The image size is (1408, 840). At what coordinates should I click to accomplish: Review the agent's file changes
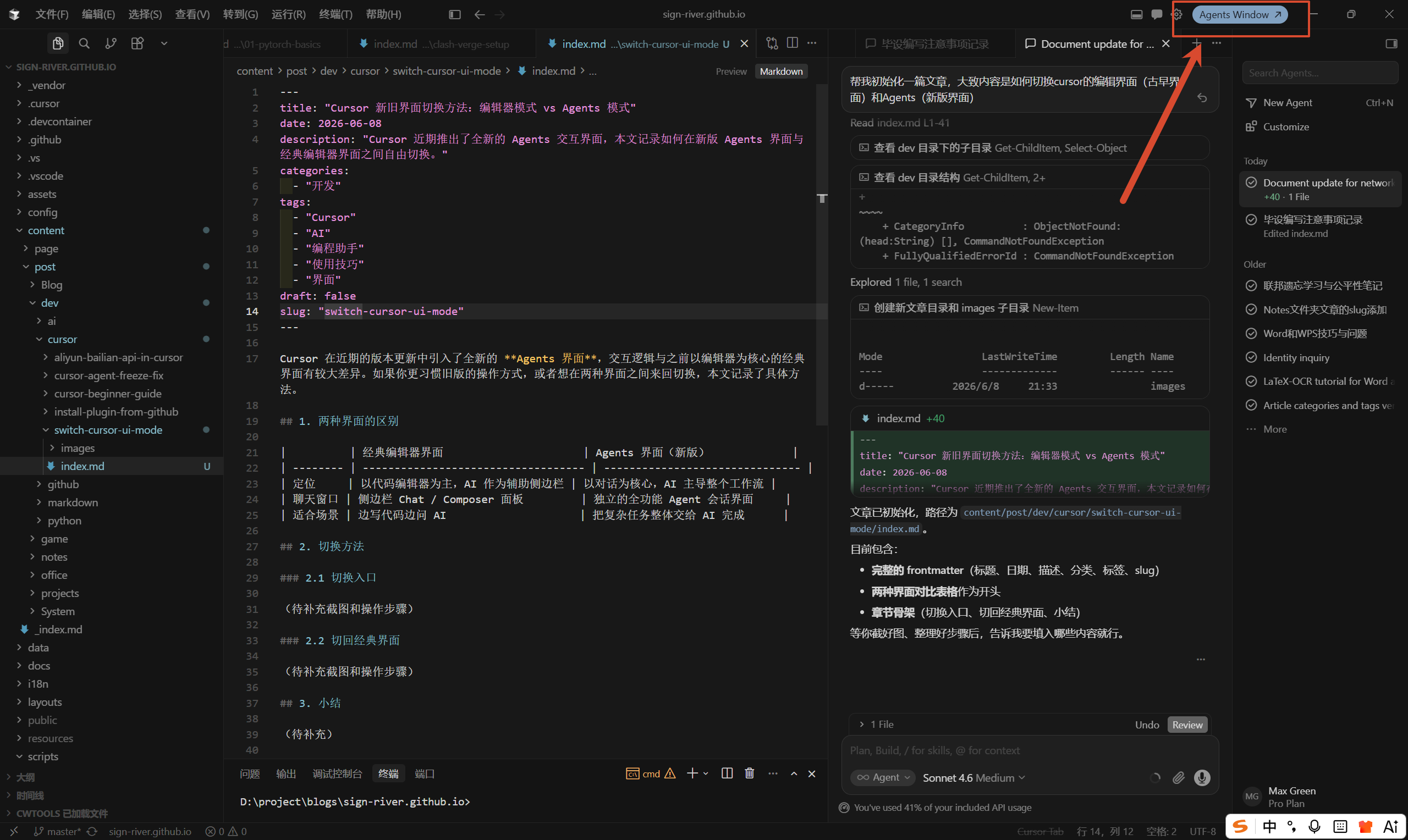coord(1187,725)
